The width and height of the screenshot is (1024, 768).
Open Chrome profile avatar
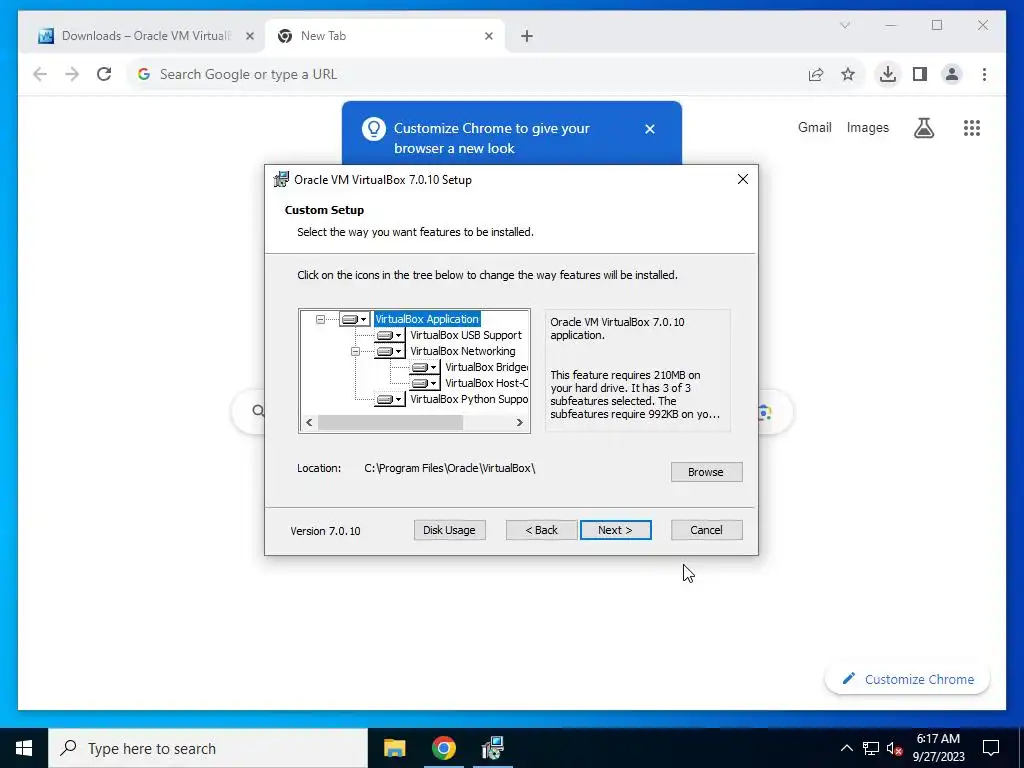click(x=952, y=74)
